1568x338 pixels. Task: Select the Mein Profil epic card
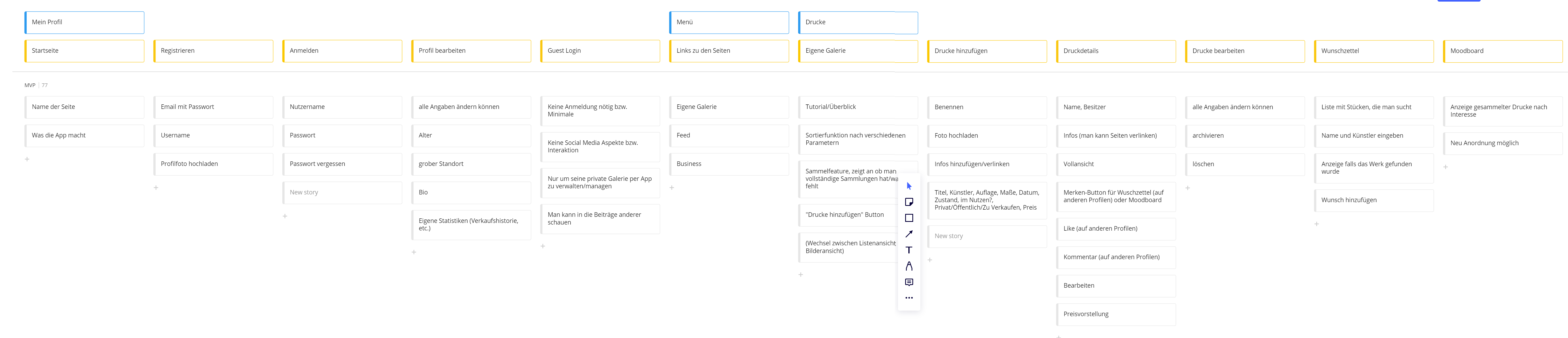tap(84, 23)
